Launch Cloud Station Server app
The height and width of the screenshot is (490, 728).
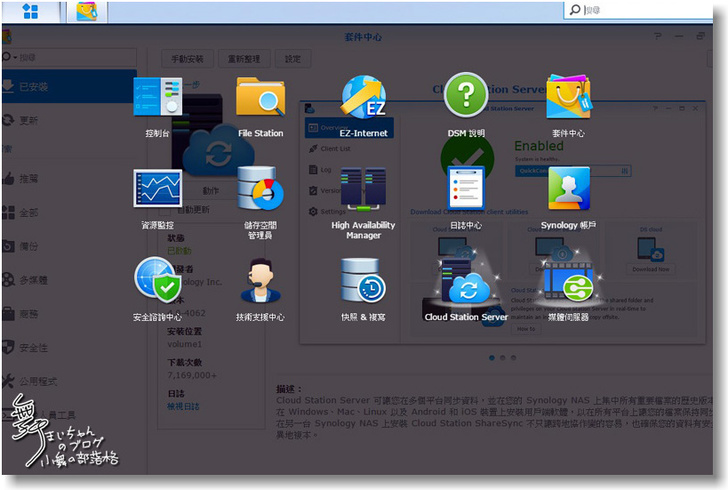click(x=466, y=284)
